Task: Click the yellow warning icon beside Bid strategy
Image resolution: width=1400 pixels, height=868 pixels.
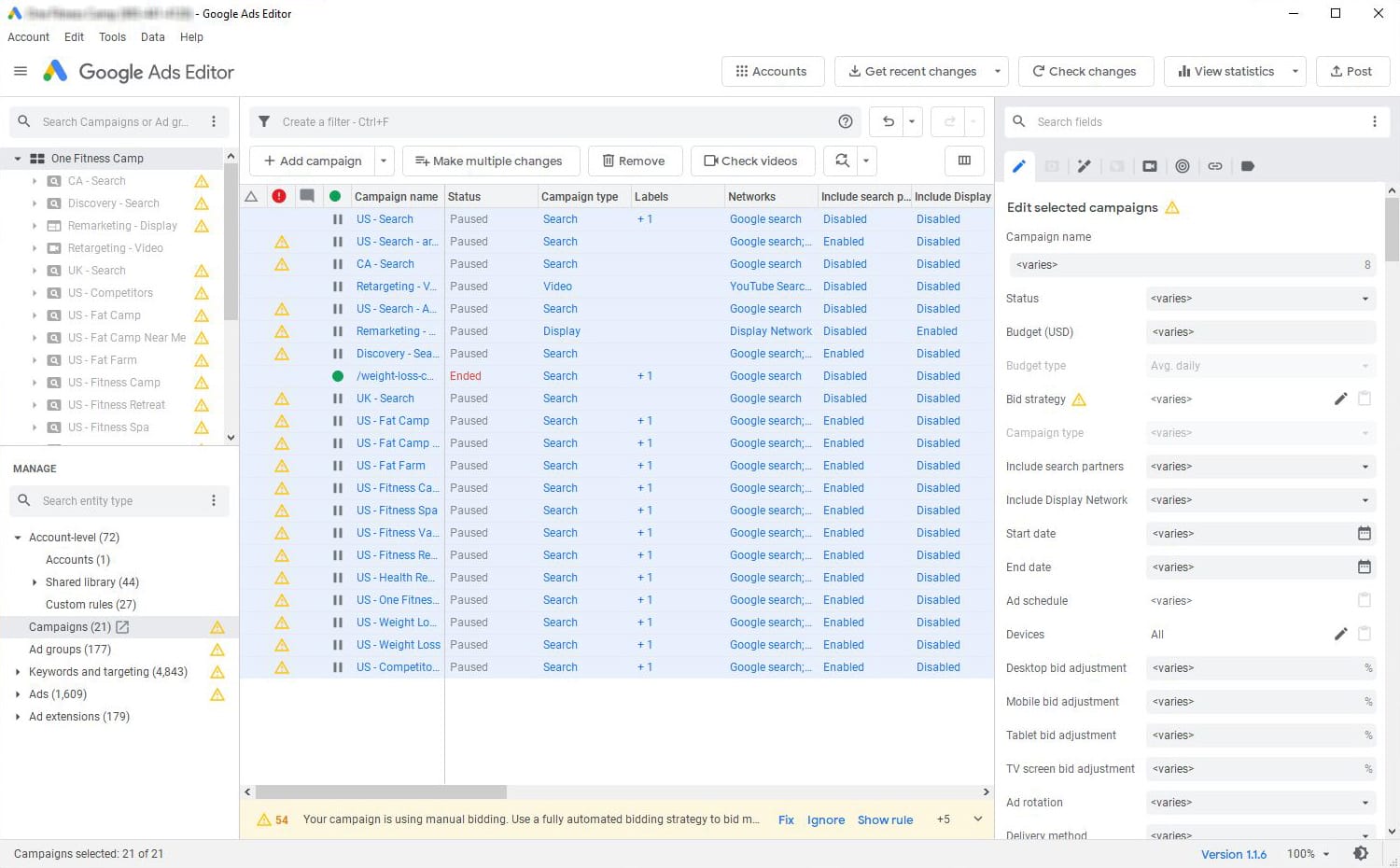Action: 1079,399
